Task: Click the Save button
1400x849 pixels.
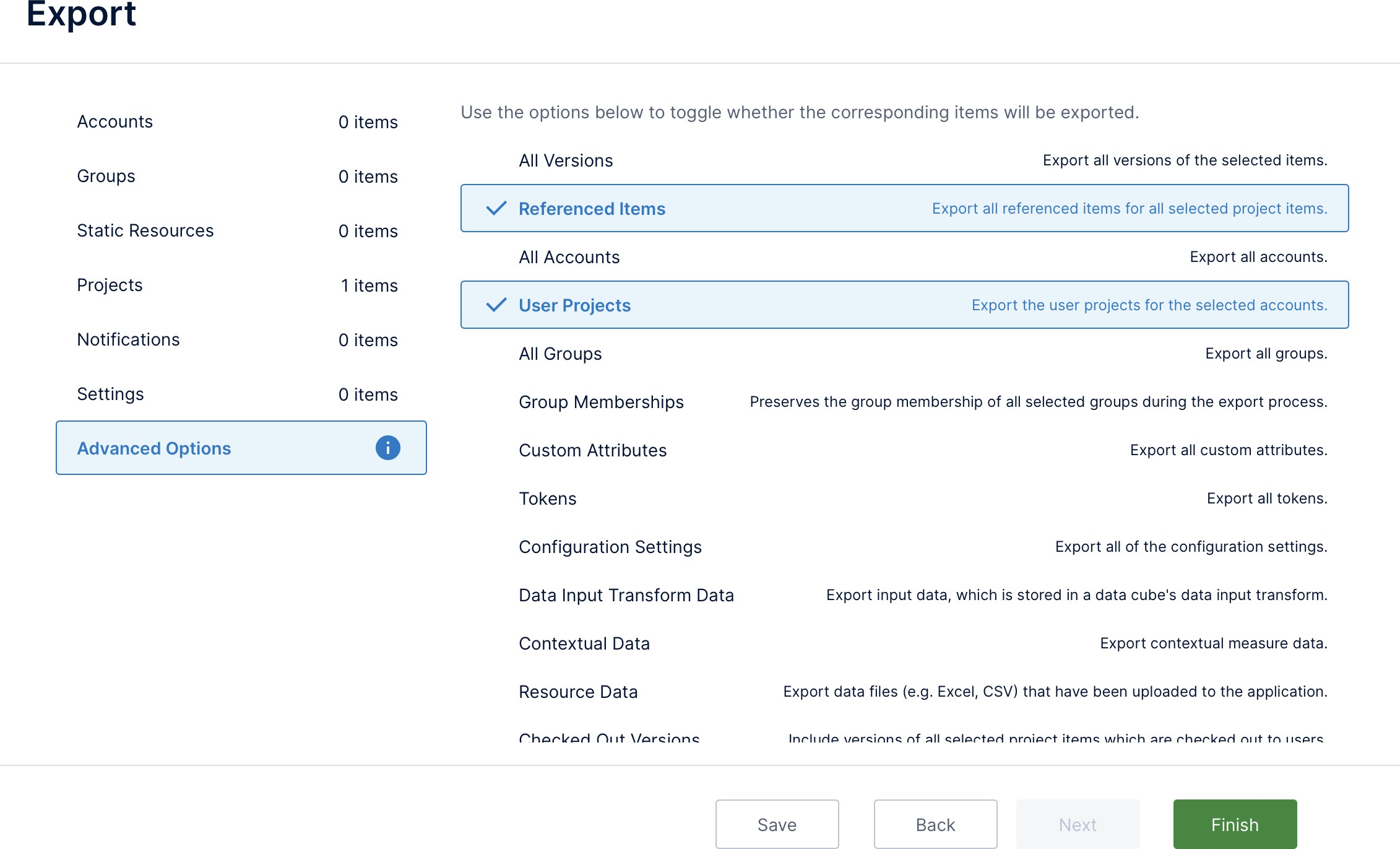Action: [x=777, y=824]
